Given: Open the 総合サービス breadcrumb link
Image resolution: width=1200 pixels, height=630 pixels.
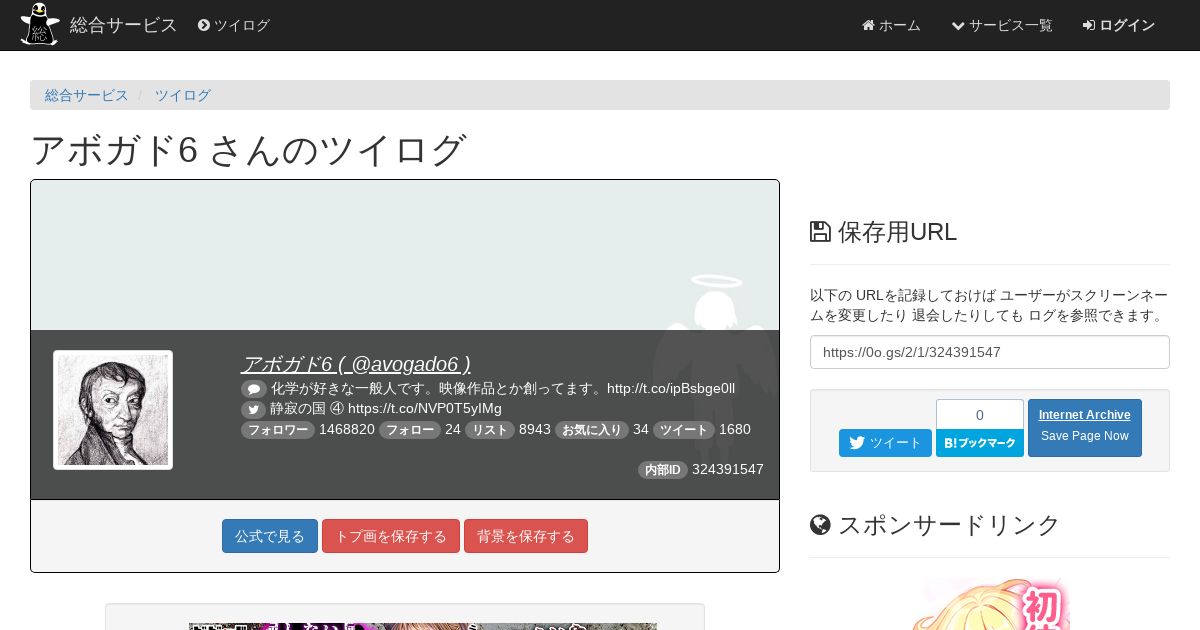Looking at the screenshot, I should (x=87, y=95).
